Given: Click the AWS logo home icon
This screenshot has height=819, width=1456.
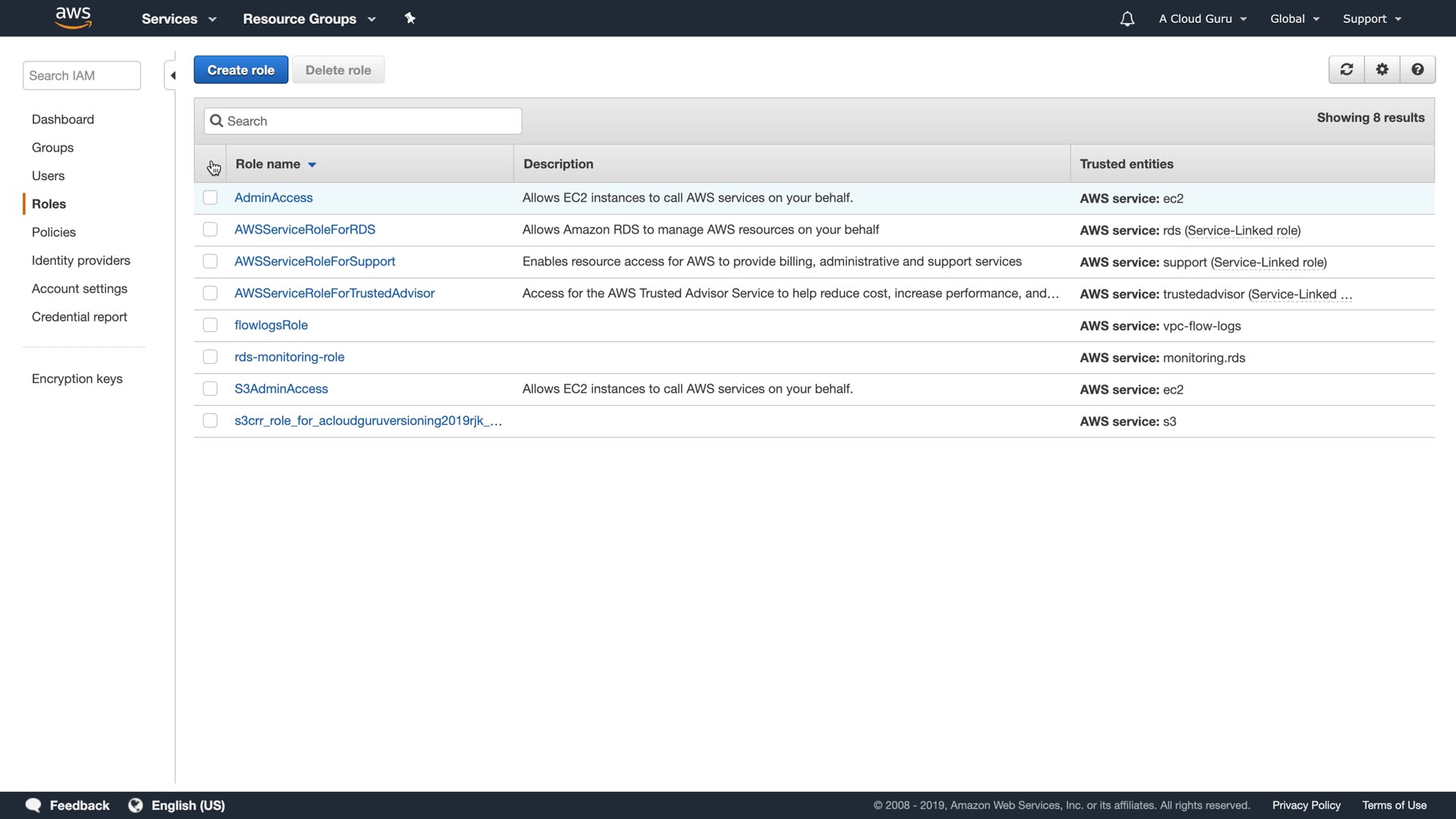Looking at the screenshot, I should pyautogui.click(x=73, y=17).
